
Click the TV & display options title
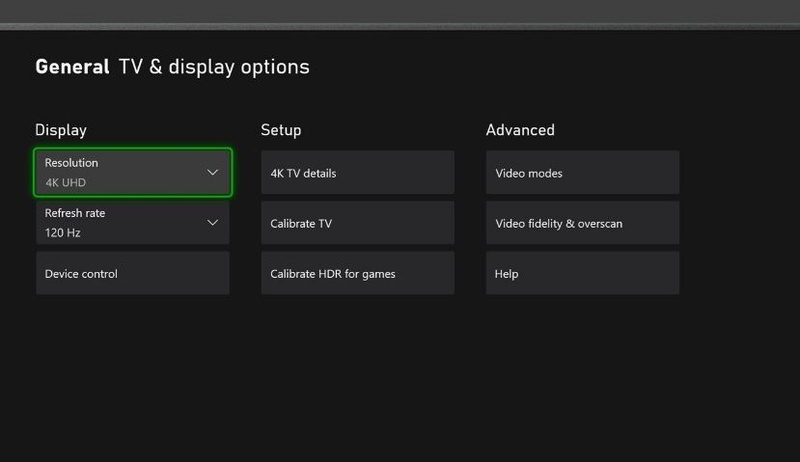[x=214, y=67]
